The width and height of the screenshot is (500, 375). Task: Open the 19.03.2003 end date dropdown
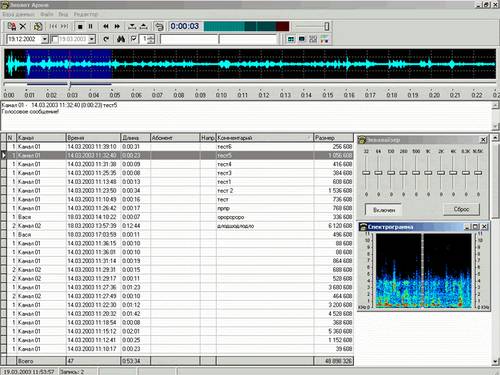point(92,39)
